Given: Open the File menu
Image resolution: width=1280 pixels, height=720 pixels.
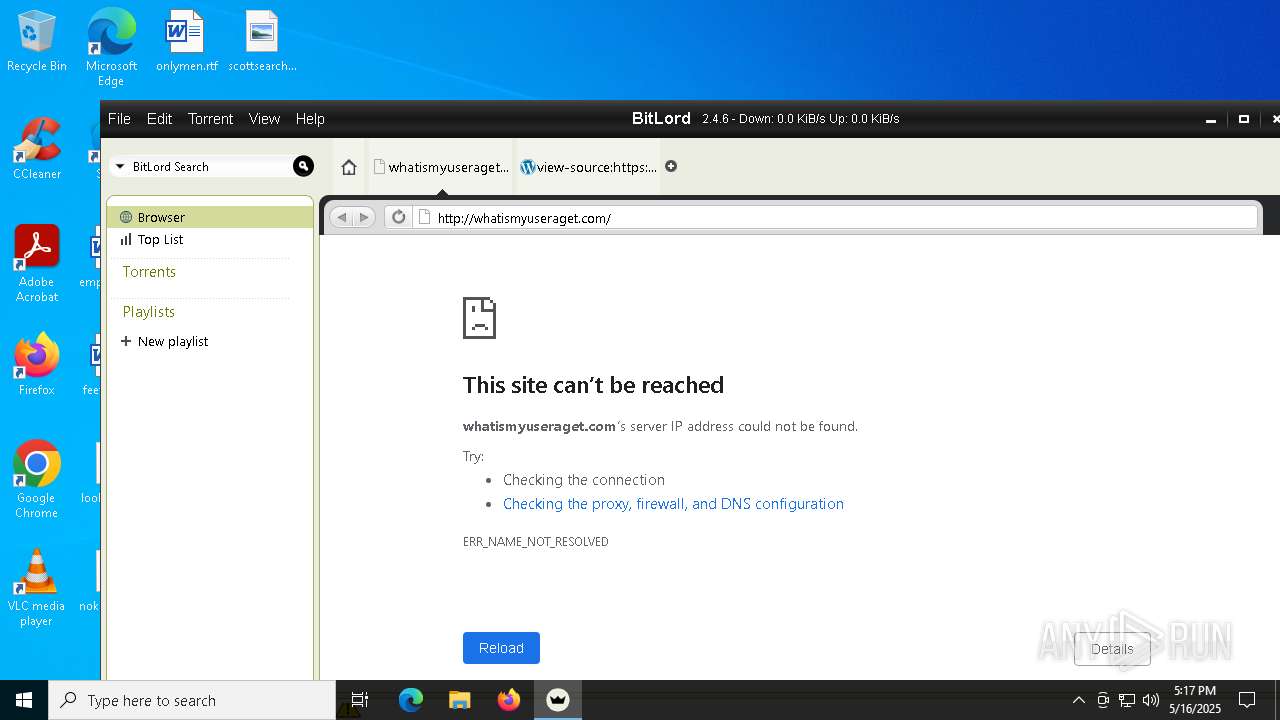Looking at the screenshot, I should click(119, 118).
